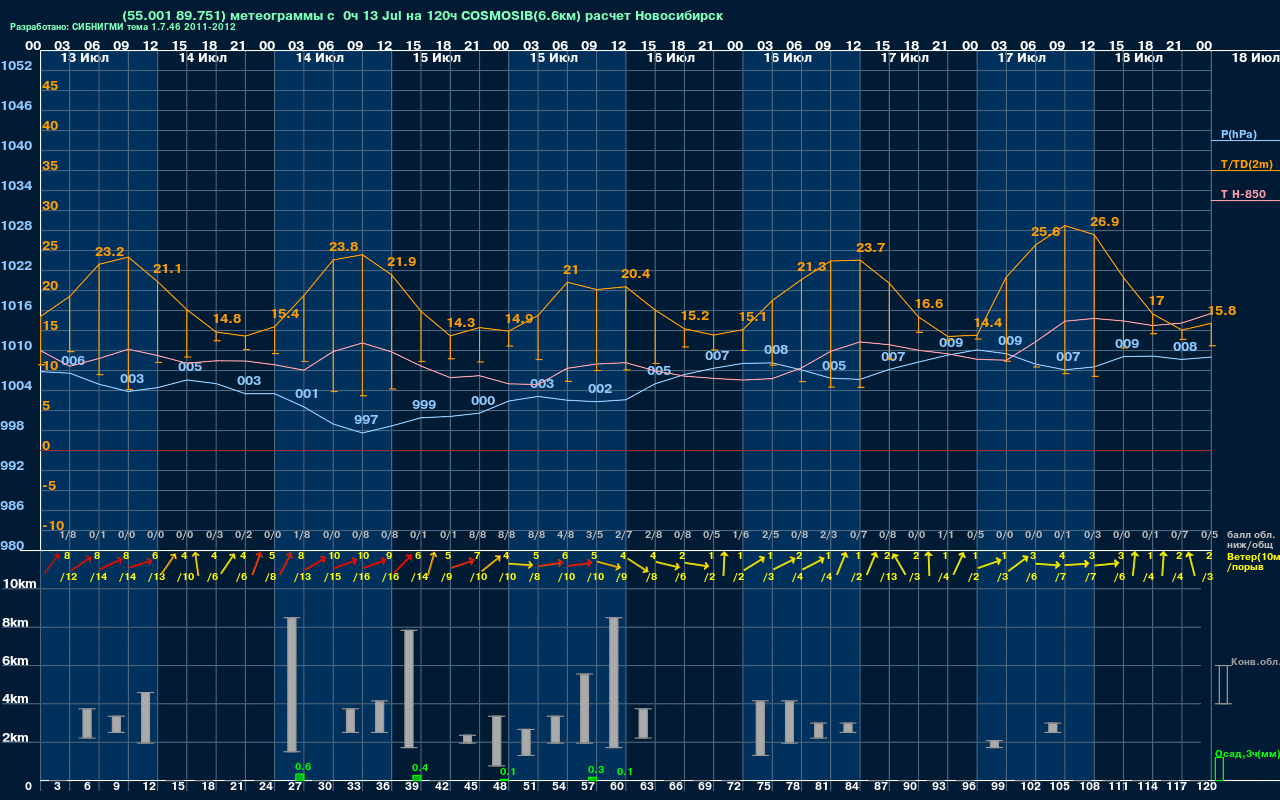This screenshot has width=1280, height=800.
Task: Click the 001 pressure label
Action: click(307, 394)
